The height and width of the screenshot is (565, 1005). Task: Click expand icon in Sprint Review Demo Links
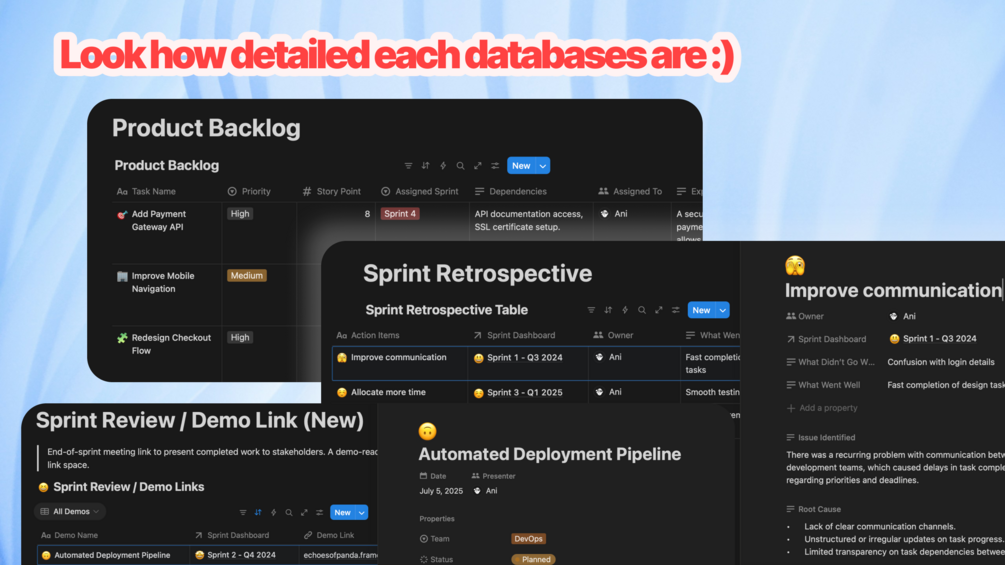304,512
